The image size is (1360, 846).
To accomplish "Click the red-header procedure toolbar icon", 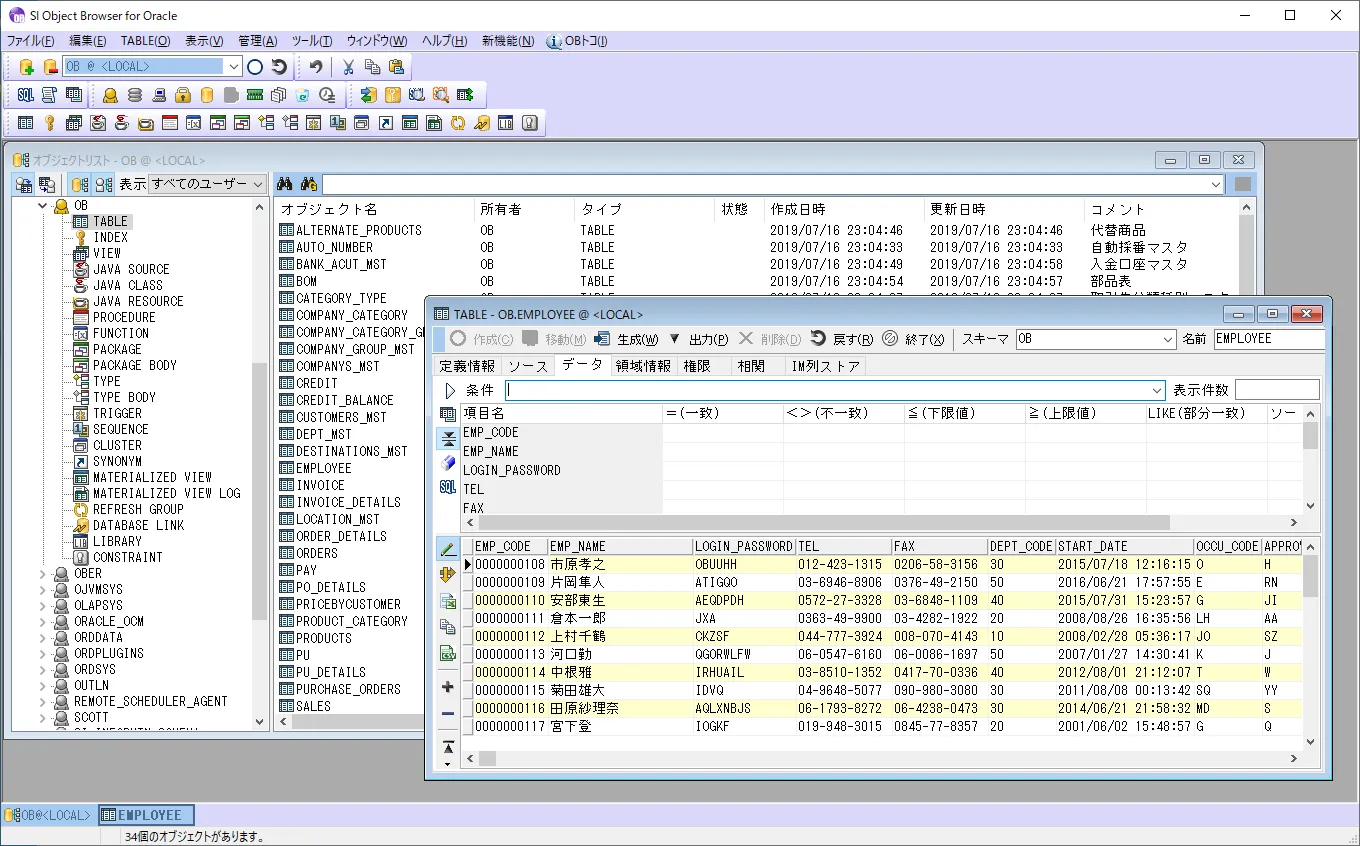I will click(169, 123).
